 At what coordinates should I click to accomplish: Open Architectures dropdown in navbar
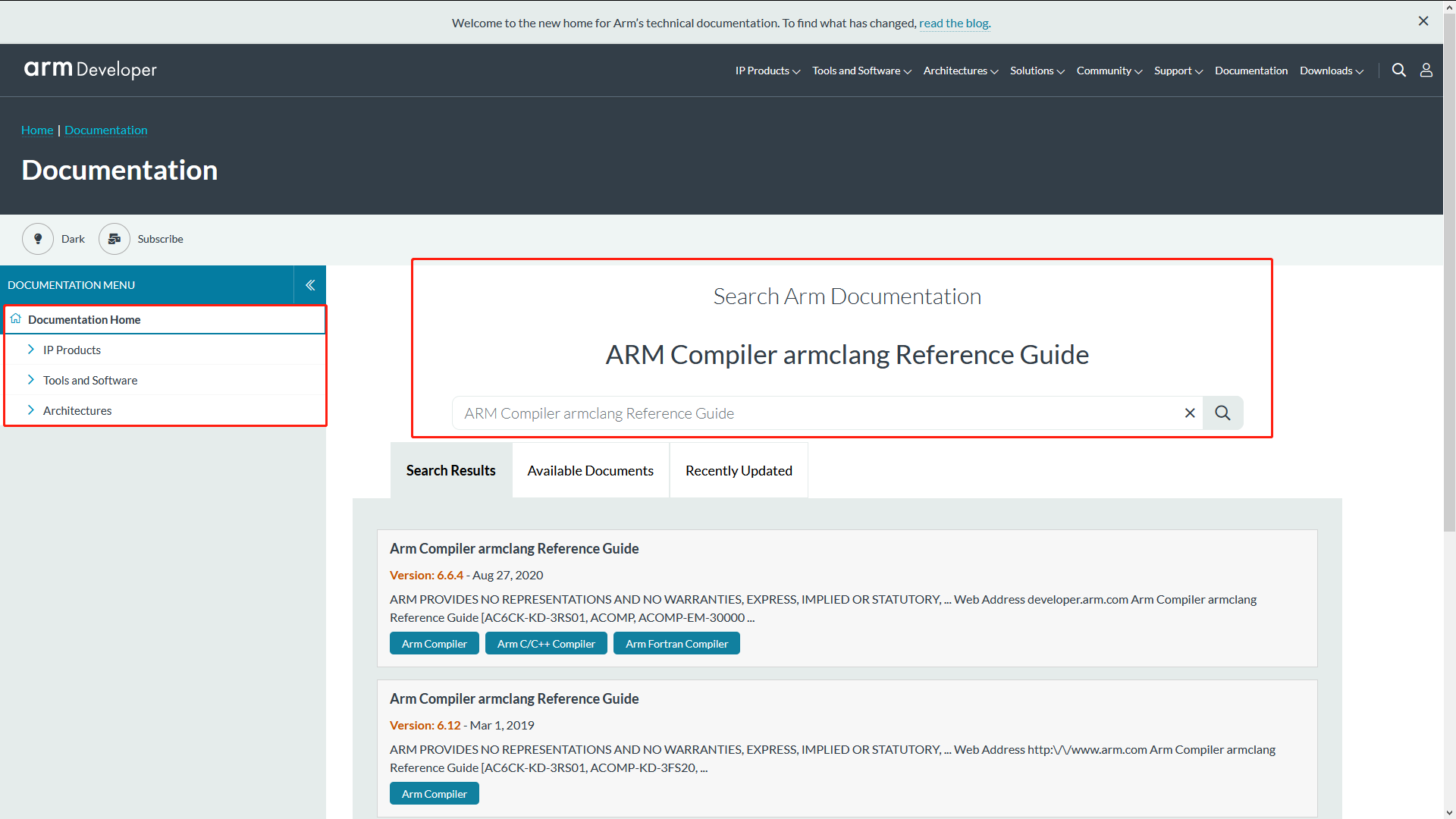(961, 71)
